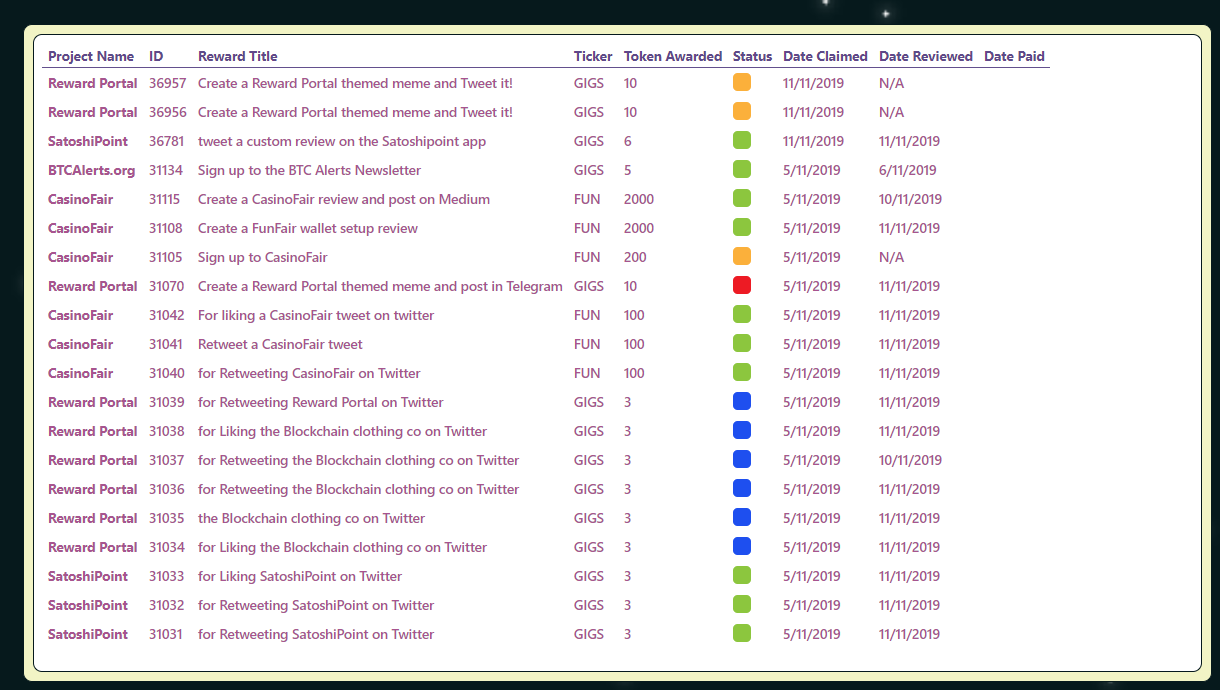Viewport: 1220px width, 690px height.
Task: Click the orange status square for ID 36957
Action: [x=742, y=83]
